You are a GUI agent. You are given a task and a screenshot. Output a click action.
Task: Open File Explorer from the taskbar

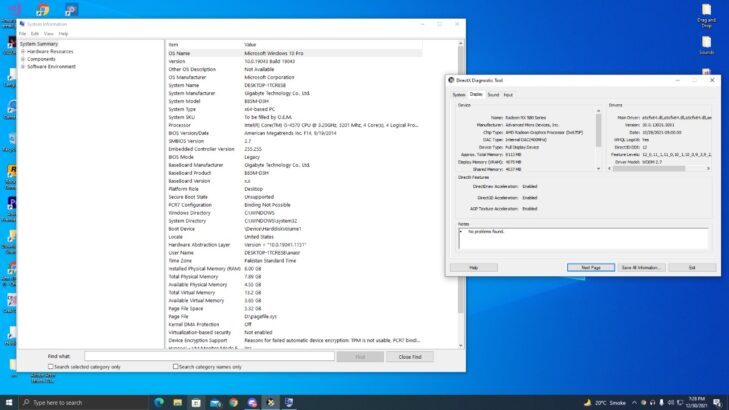178,403
